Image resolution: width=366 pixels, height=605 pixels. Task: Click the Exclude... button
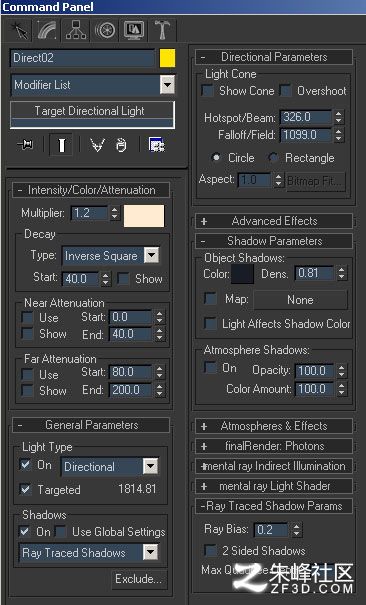tap(139, 579)
